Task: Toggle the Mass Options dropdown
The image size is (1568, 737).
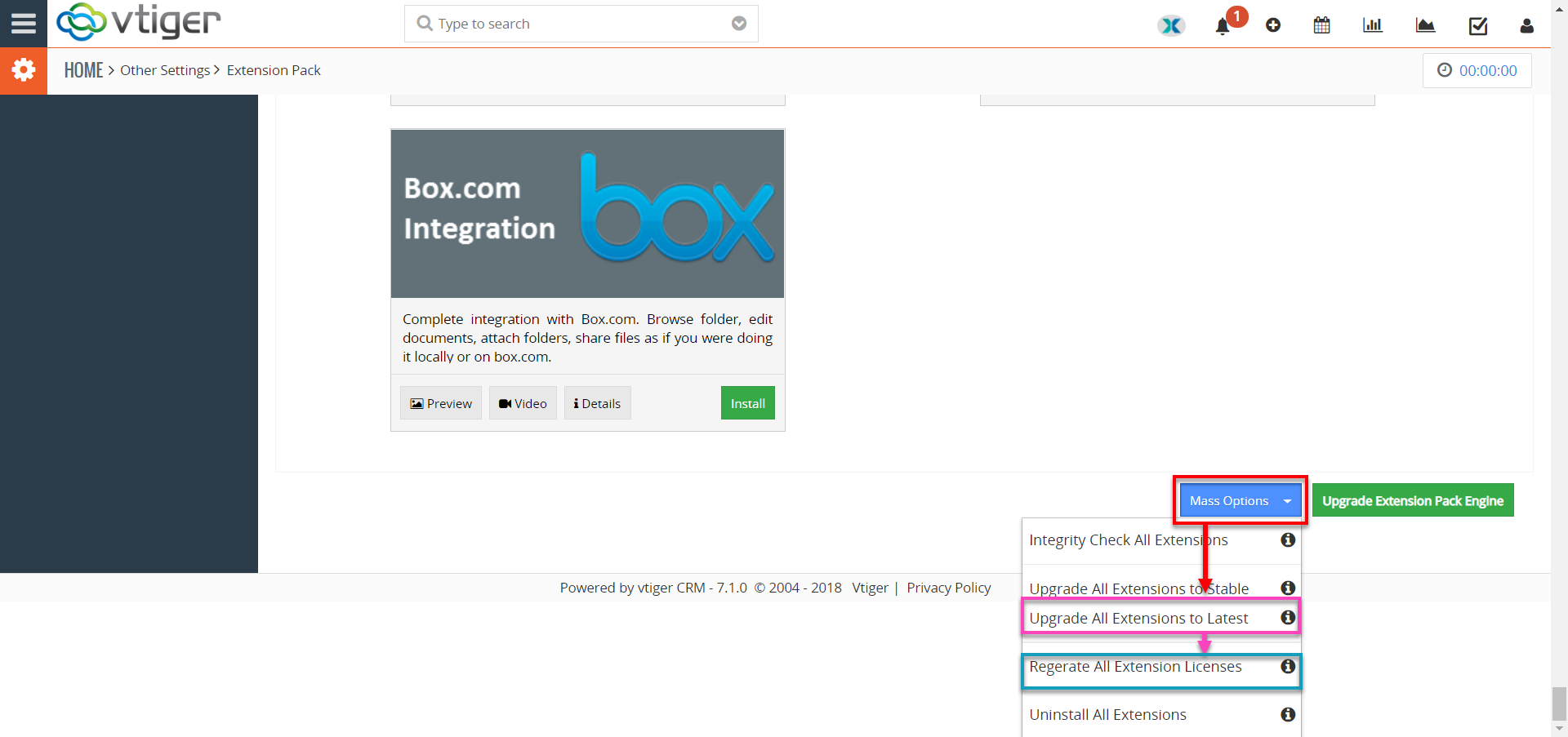Action: tap(1241, 500)
